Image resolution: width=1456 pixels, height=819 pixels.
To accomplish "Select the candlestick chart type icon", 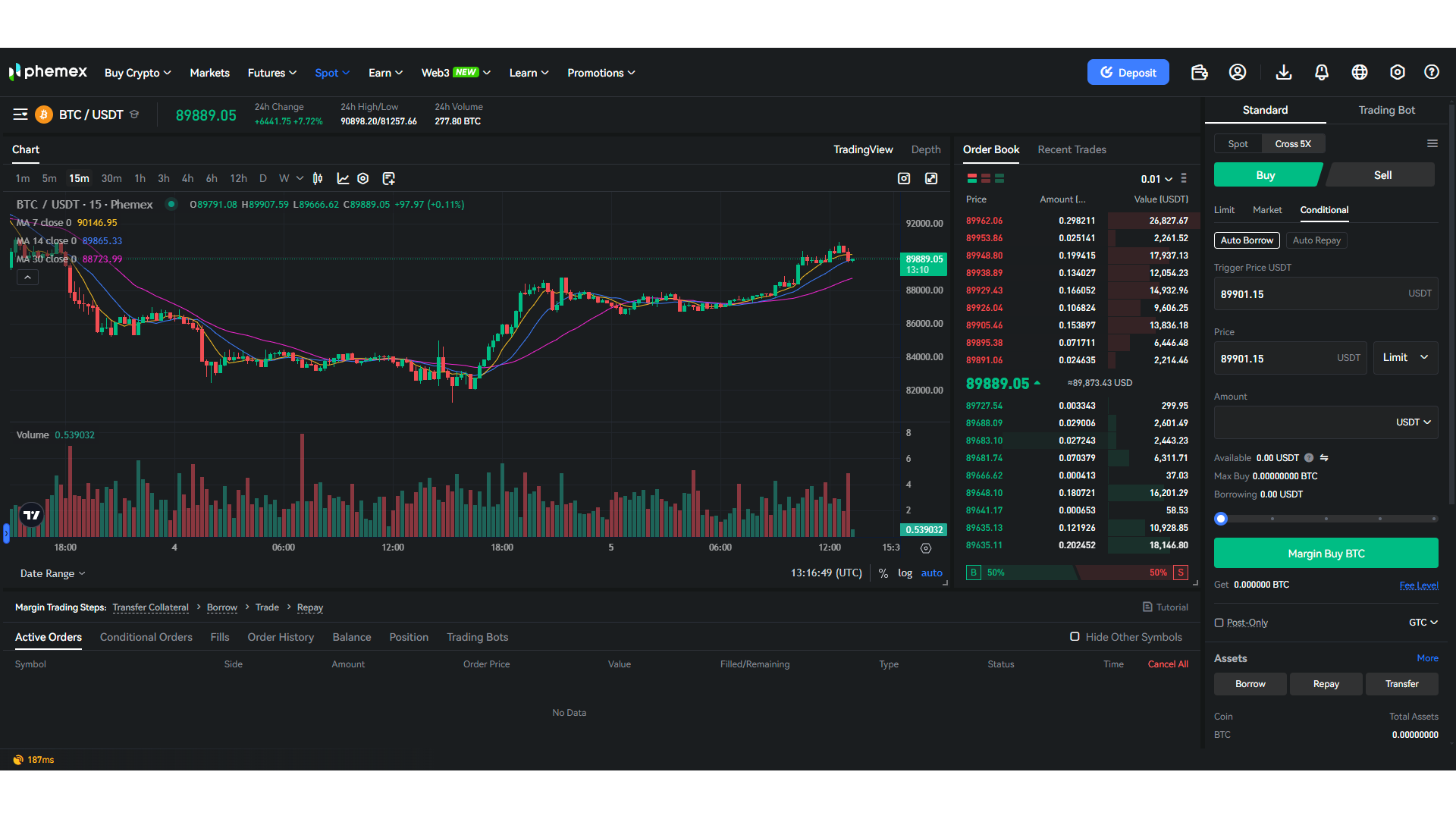I will (x=318, y=179).
